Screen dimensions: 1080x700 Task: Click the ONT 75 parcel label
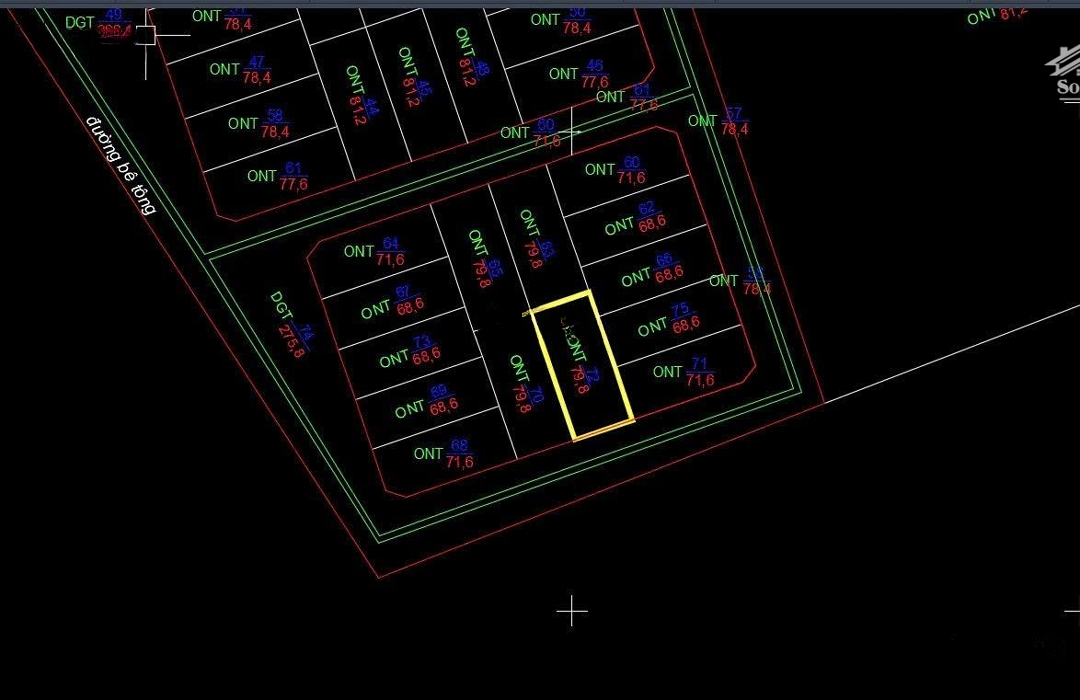(x=668, y=320)
